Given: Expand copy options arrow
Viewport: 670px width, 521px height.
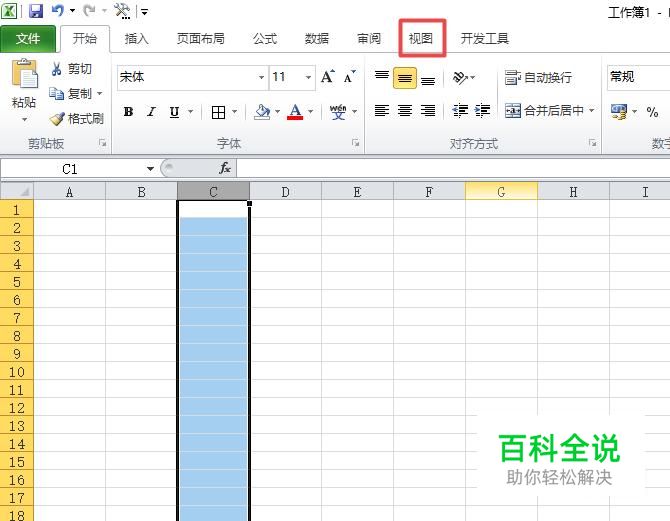Looking at the screenshot, I should click(100, 93).
